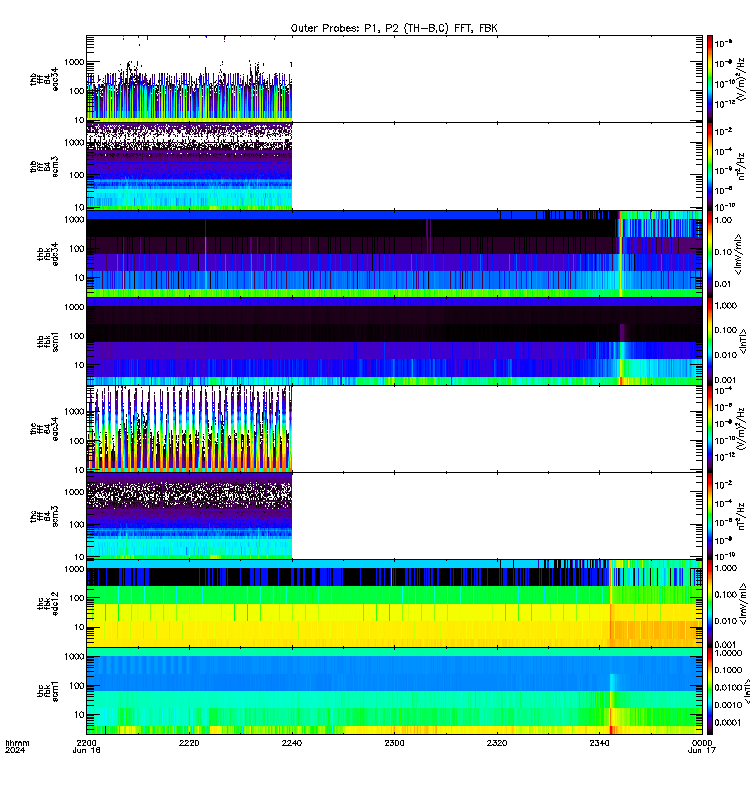
Task: Select the thc fbk edc12 spectrogram panel
Action: pyautogui.click(x=394, y=604)
